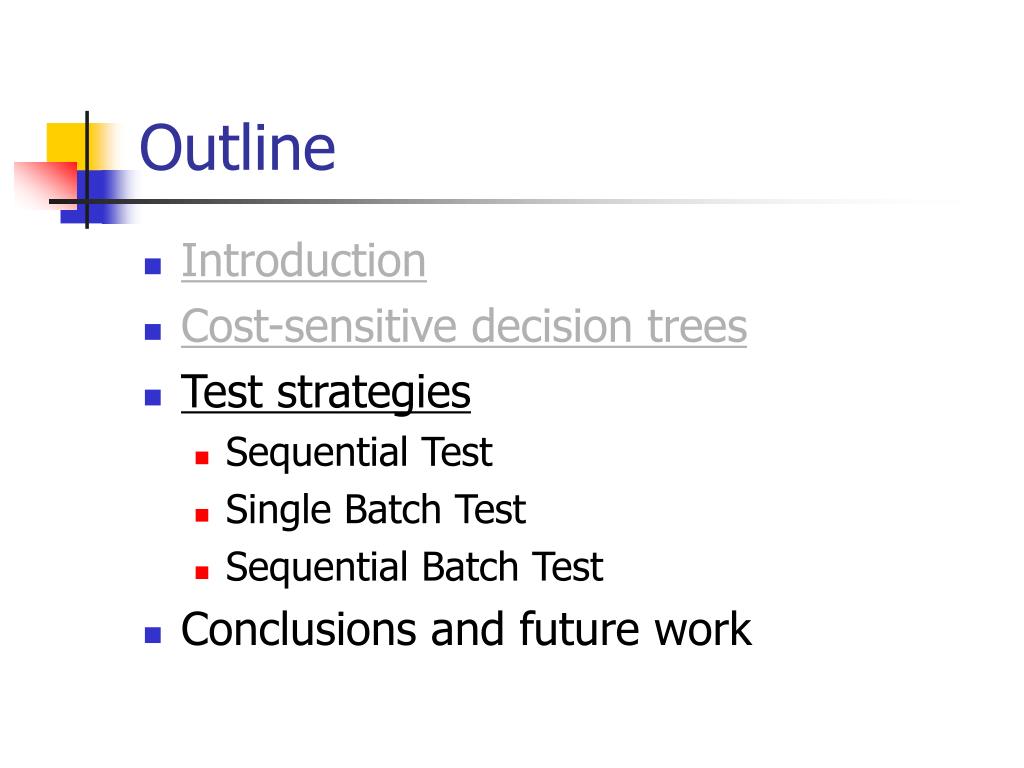This screenshot has height=768, width=1024.
Task: Click blue bullet beside Introduction
Action: [x=153, y=266]
